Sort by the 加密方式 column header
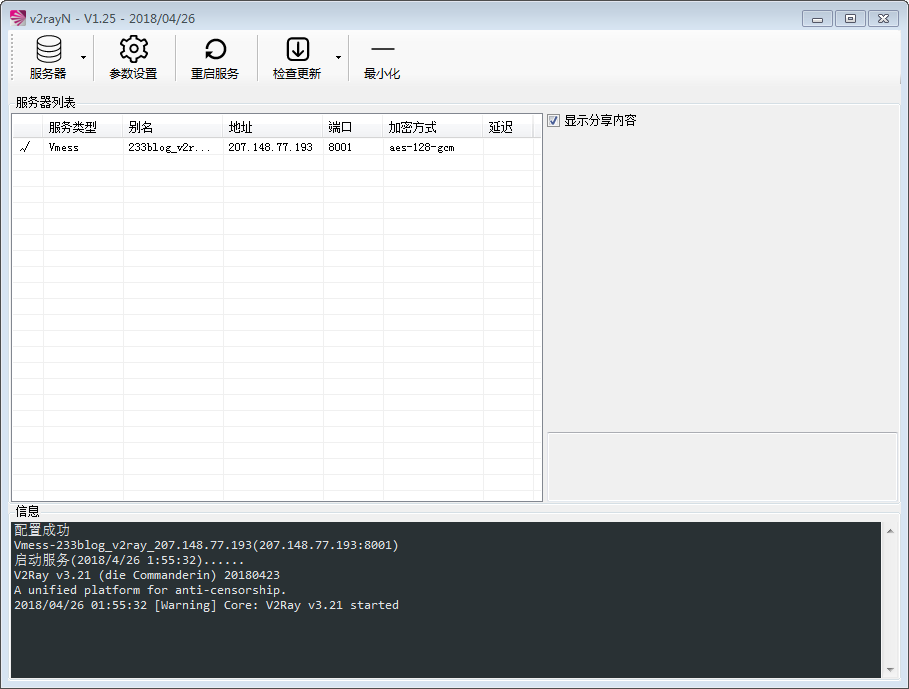The image size is (909, 689). tap(432, 127)
